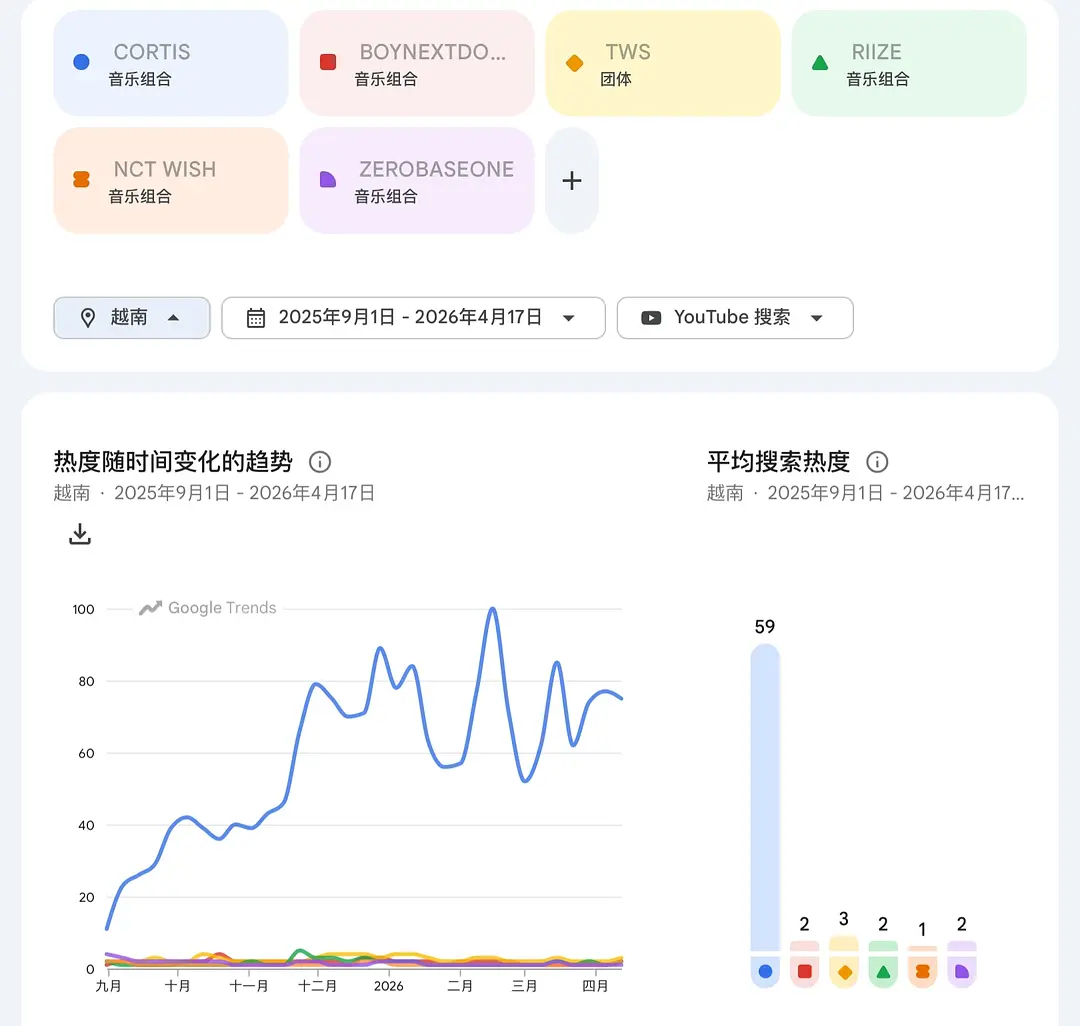Open the YouTube 搜索 source dropdown

point(735,317)
